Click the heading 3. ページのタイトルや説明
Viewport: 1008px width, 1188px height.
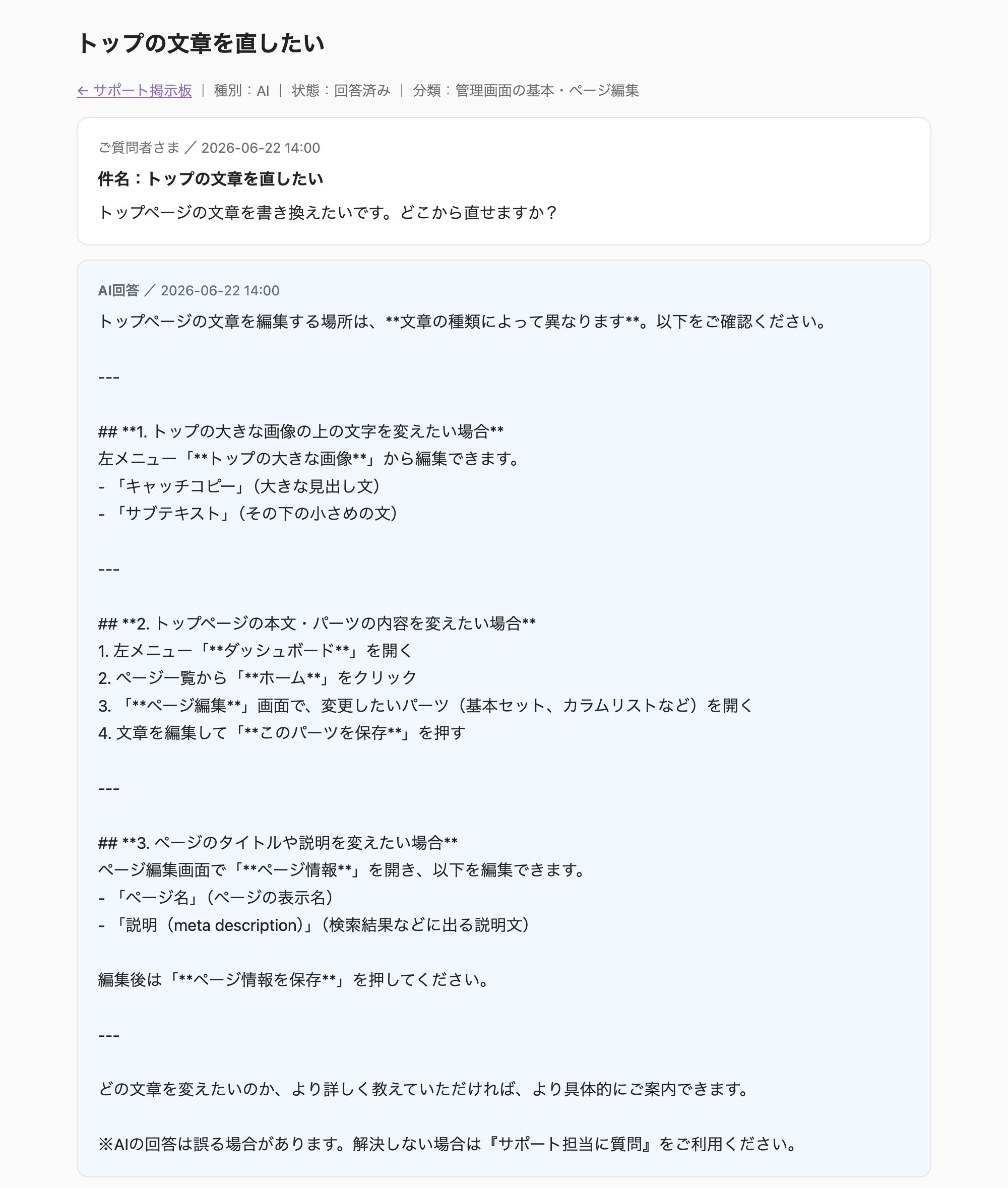click(278, 843)
